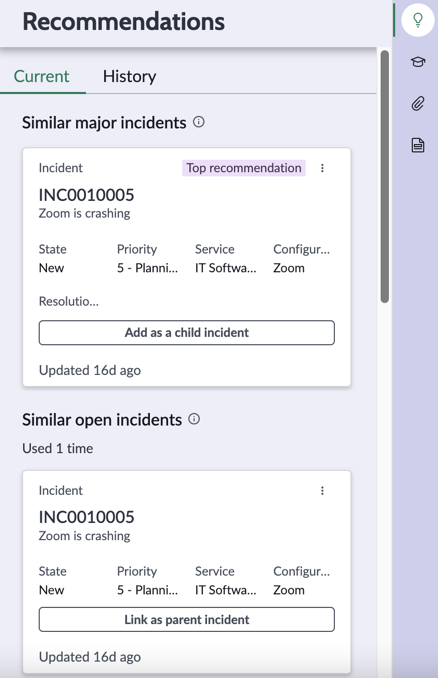Open INC0010005 in Similar open incidents
438x678 pixels.
click(x=86, y=517)
